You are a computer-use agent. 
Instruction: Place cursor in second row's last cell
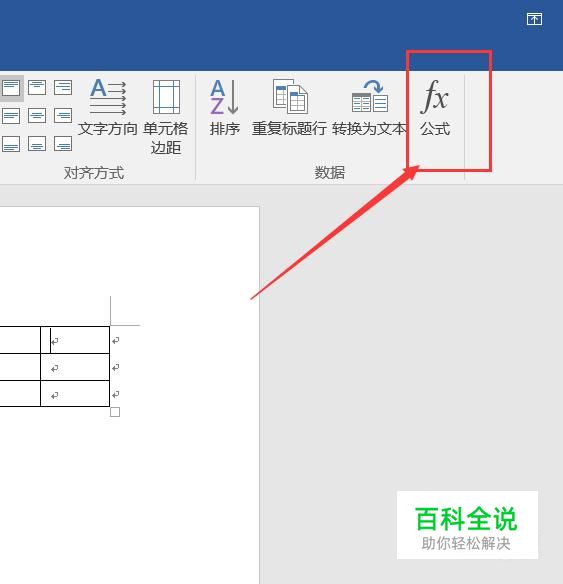(x=75, y=367)
